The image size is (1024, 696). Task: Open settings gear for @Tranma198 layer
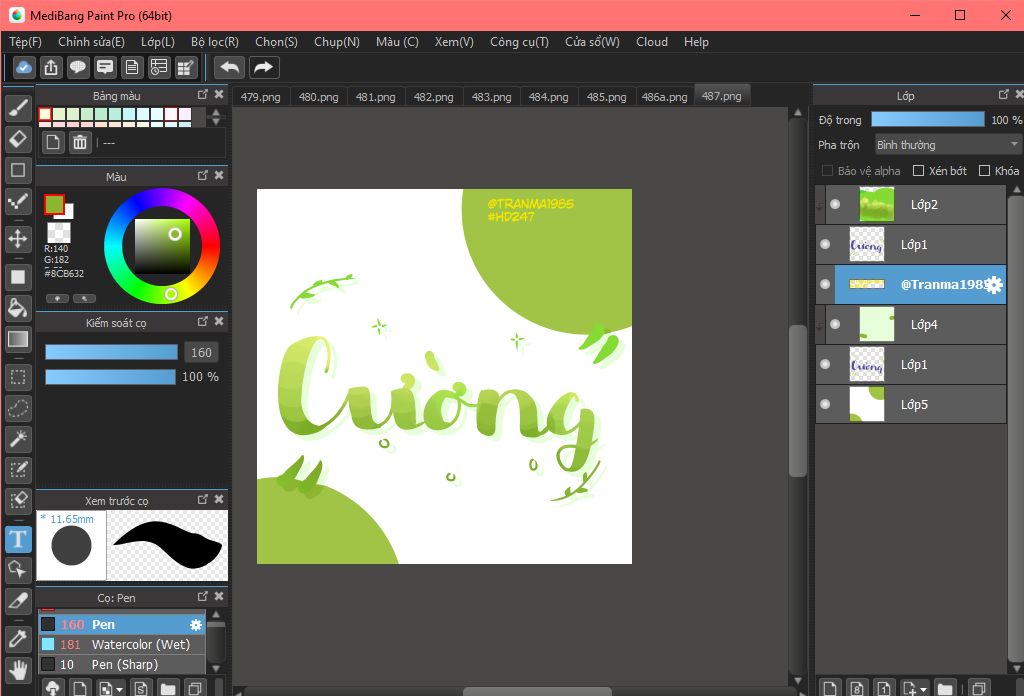tap(993, 285)
